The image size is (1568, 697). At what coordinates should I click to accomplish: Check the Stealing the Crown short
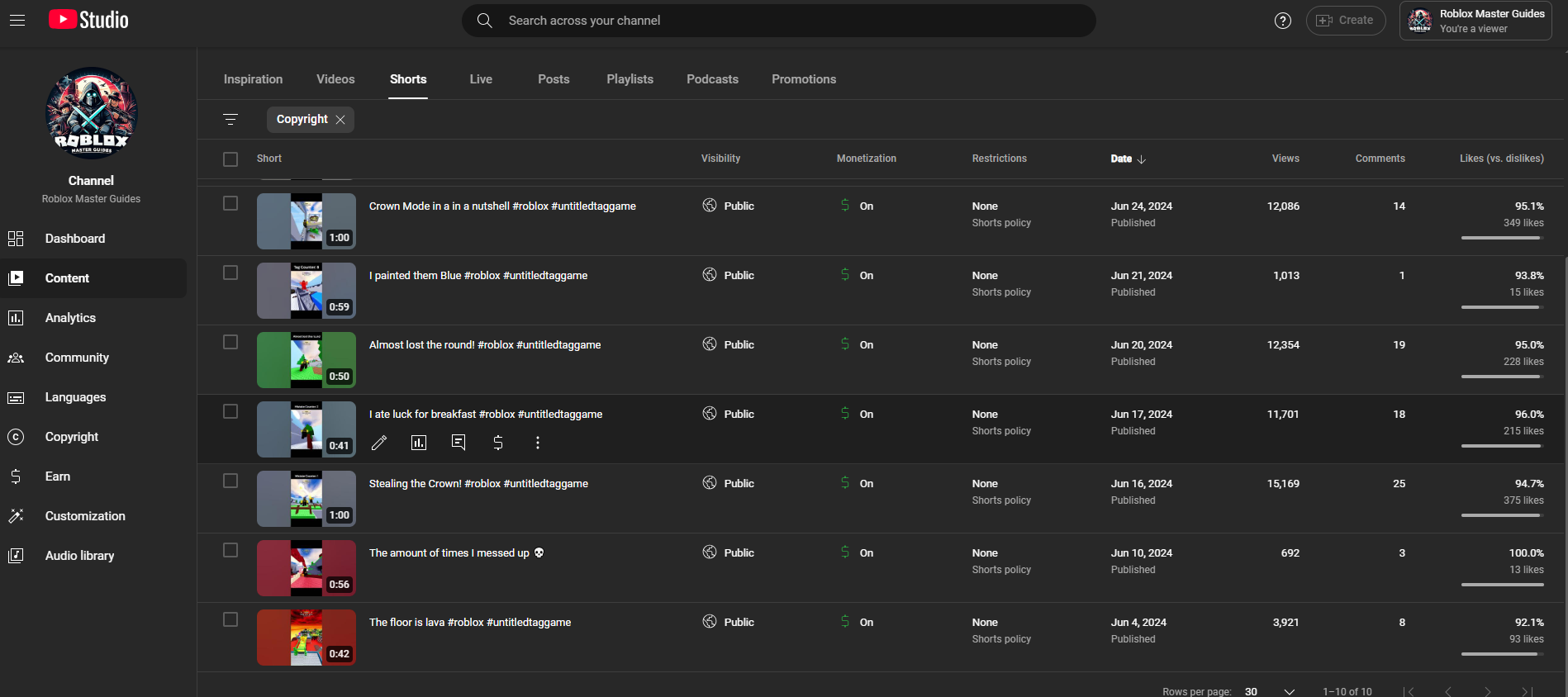coord(230,481)
